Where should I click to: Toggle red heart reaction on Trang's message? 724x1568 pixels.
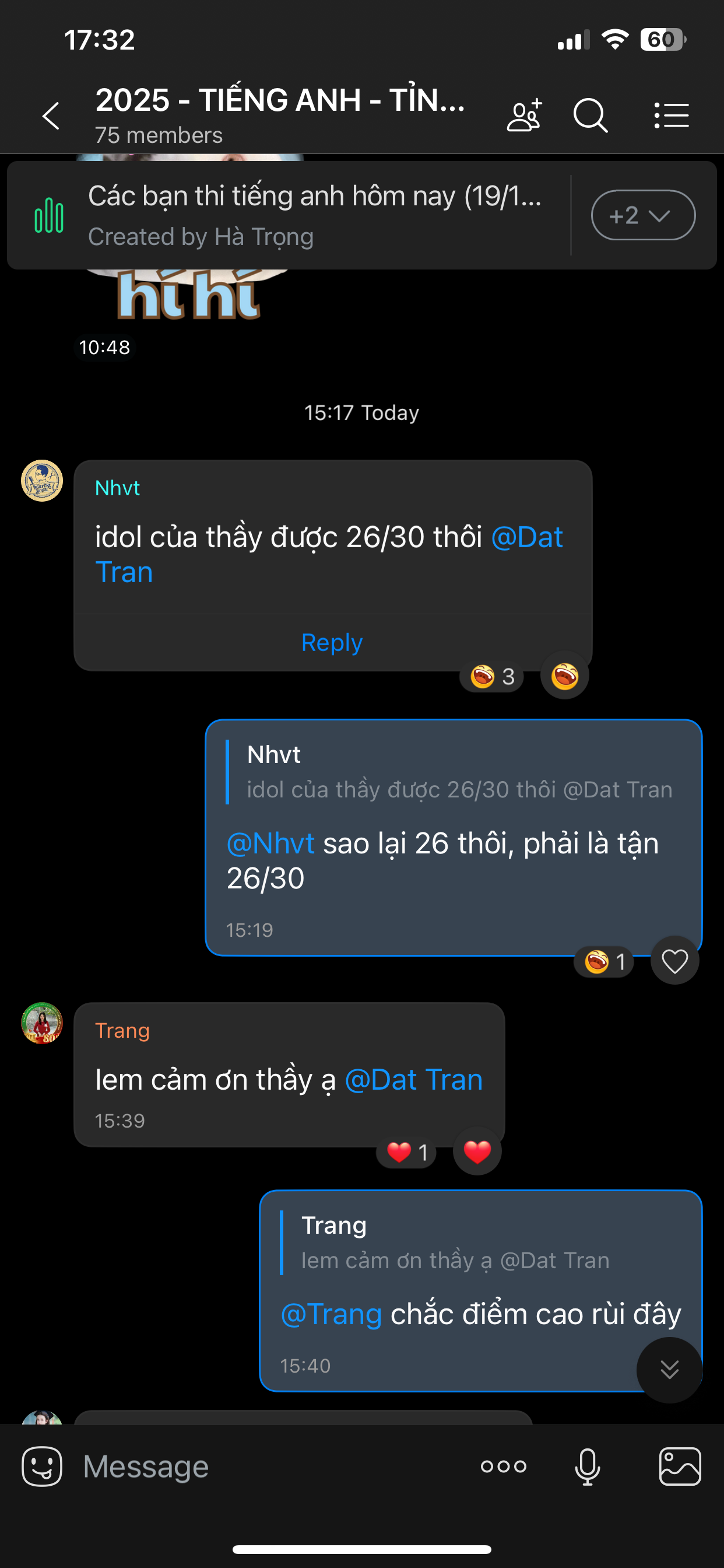click(477, 1151)
